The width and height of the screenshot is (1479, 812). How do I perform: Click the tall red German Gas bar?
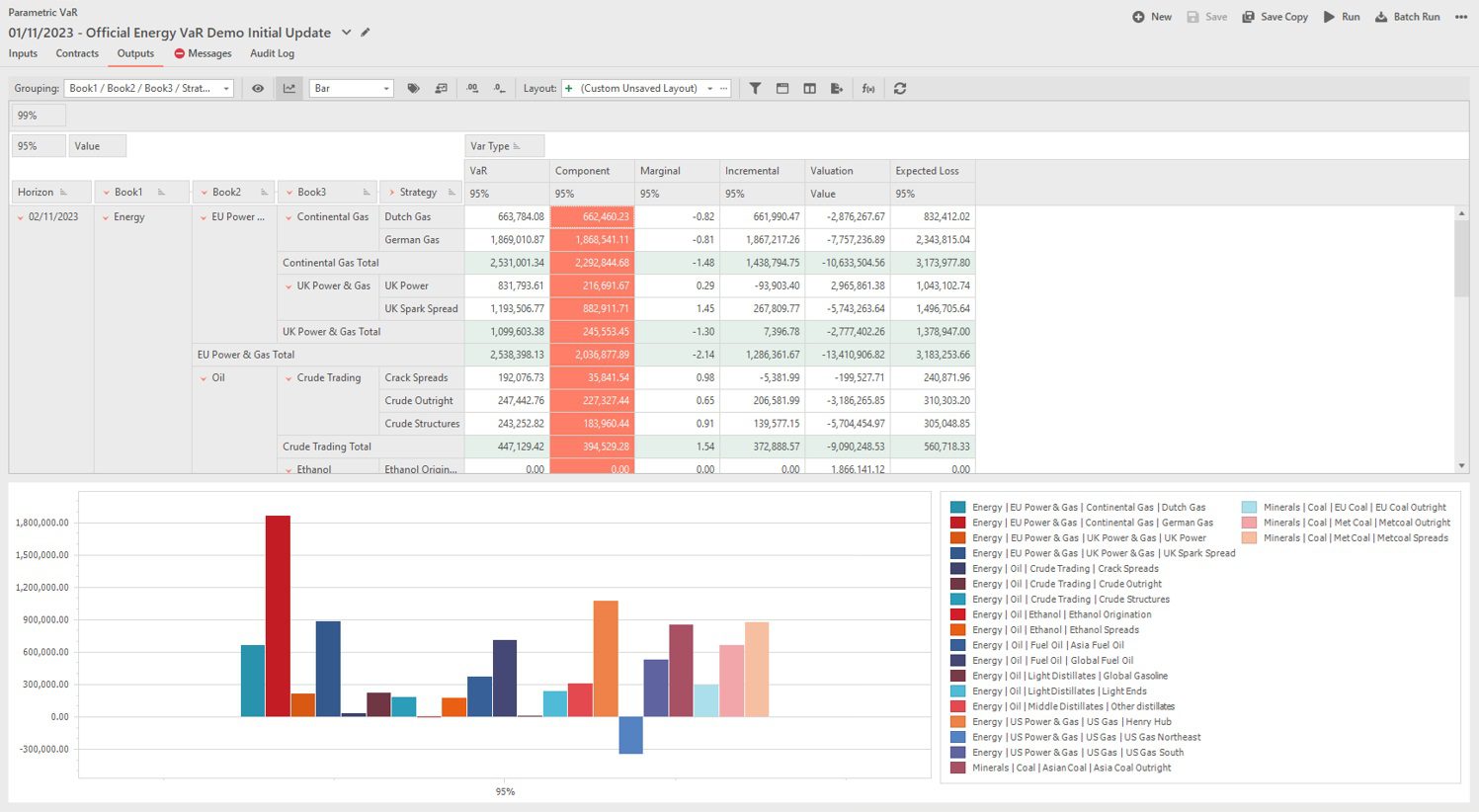coord(278,616)
